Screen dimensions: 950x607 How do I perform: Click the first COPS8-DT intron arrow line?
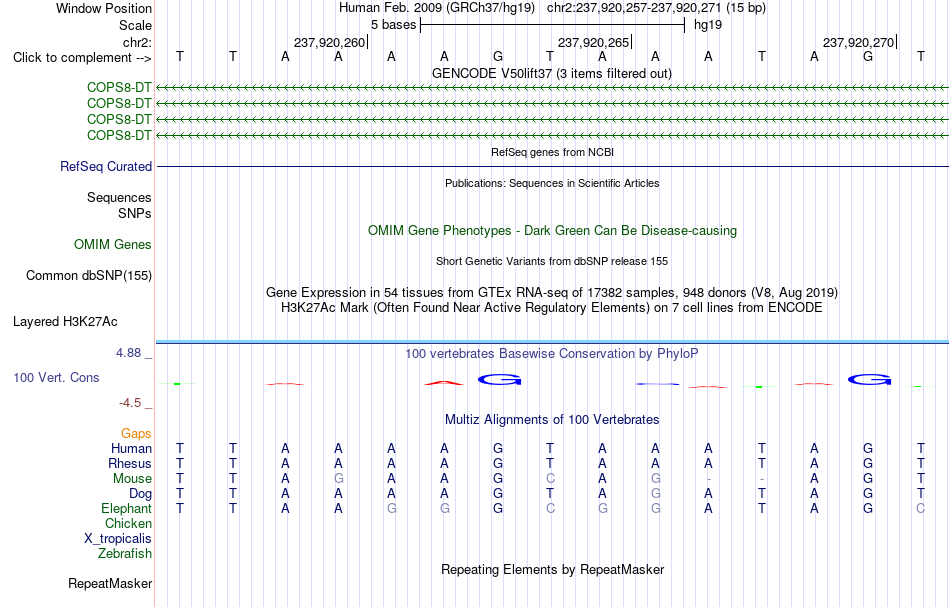click(552, 88)
